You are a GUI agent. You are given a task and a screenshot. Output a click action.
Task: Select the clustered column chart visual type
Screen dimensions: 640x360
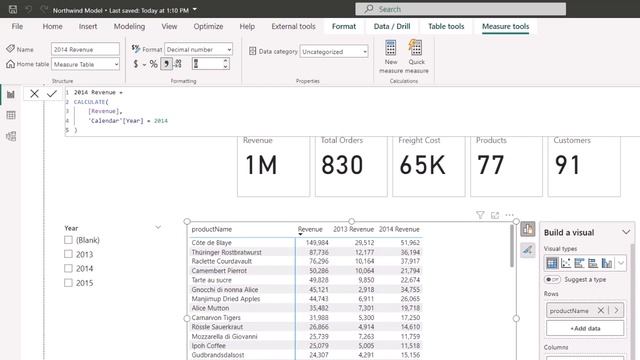click(607, 263)
